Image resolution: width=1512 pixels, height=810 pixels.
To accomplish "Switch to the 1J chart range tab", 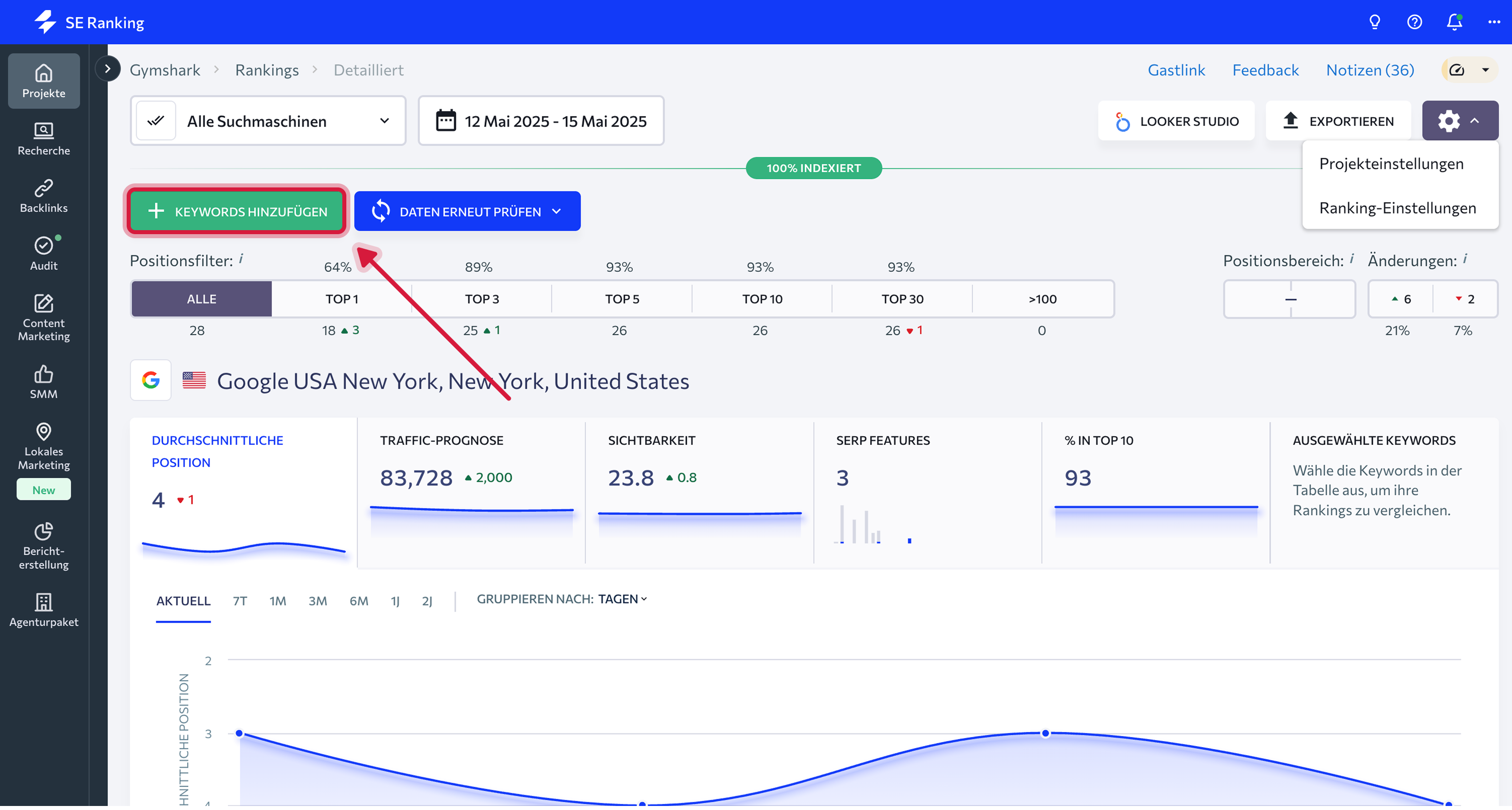I will pyautogui.click(x=395, y=601).
